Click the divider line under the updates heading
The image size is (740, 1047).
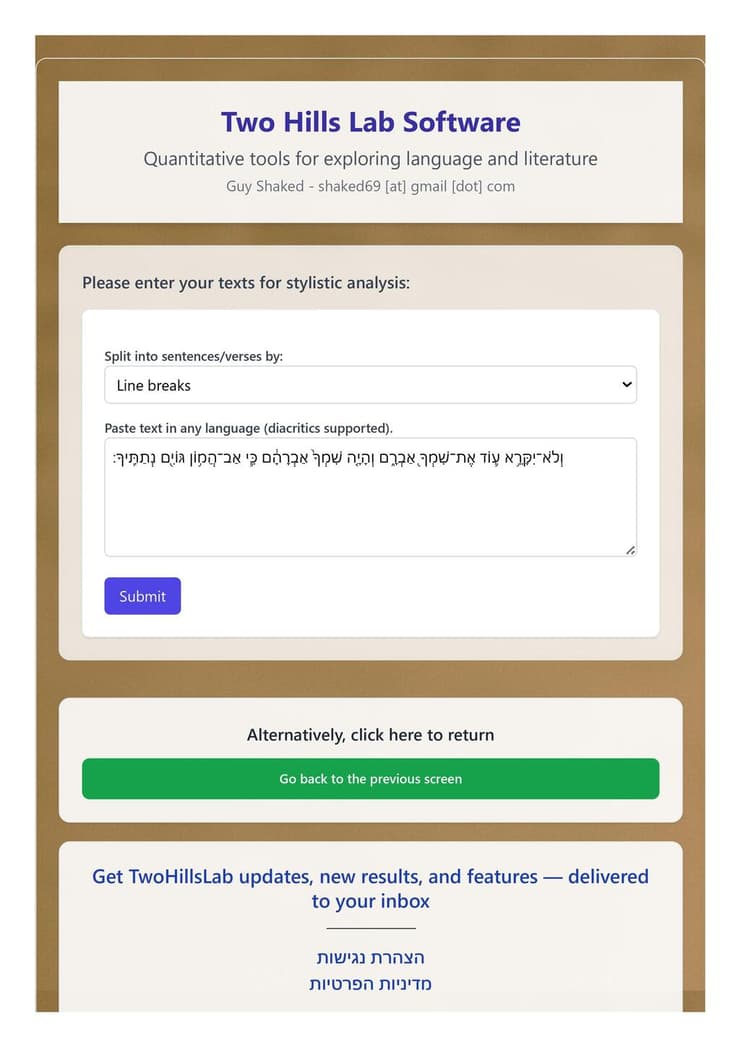coord(370,929)
